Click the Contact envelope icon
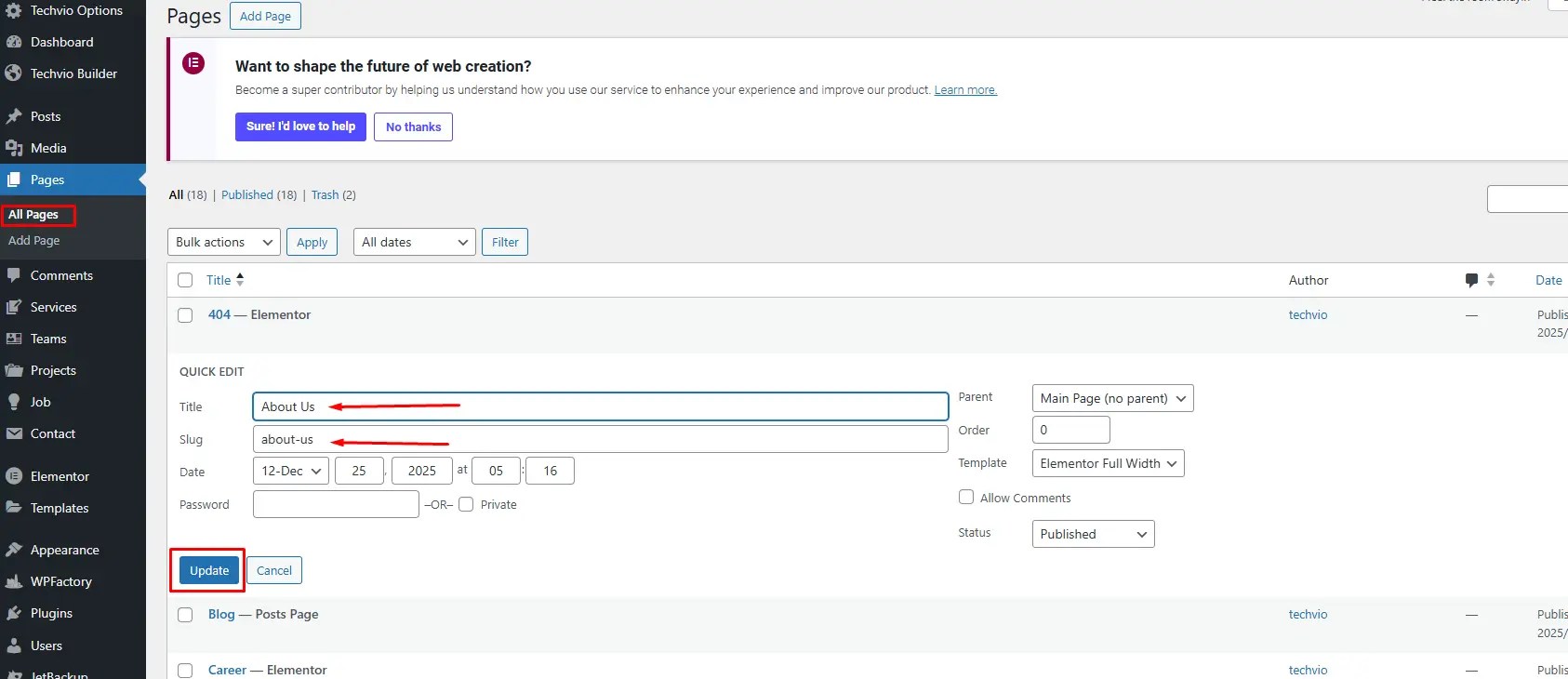 point(14,433)
